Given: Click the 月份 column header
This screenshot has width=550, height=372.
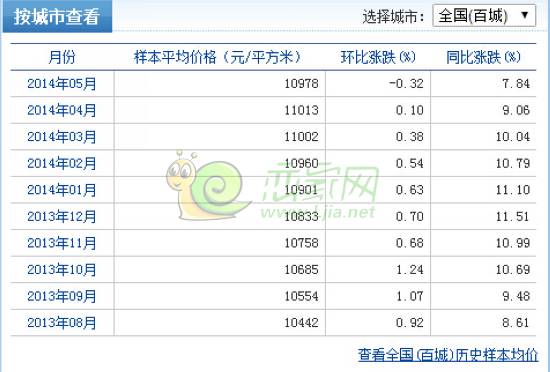Looking at the screenshot, I should [x=62, y=57].
